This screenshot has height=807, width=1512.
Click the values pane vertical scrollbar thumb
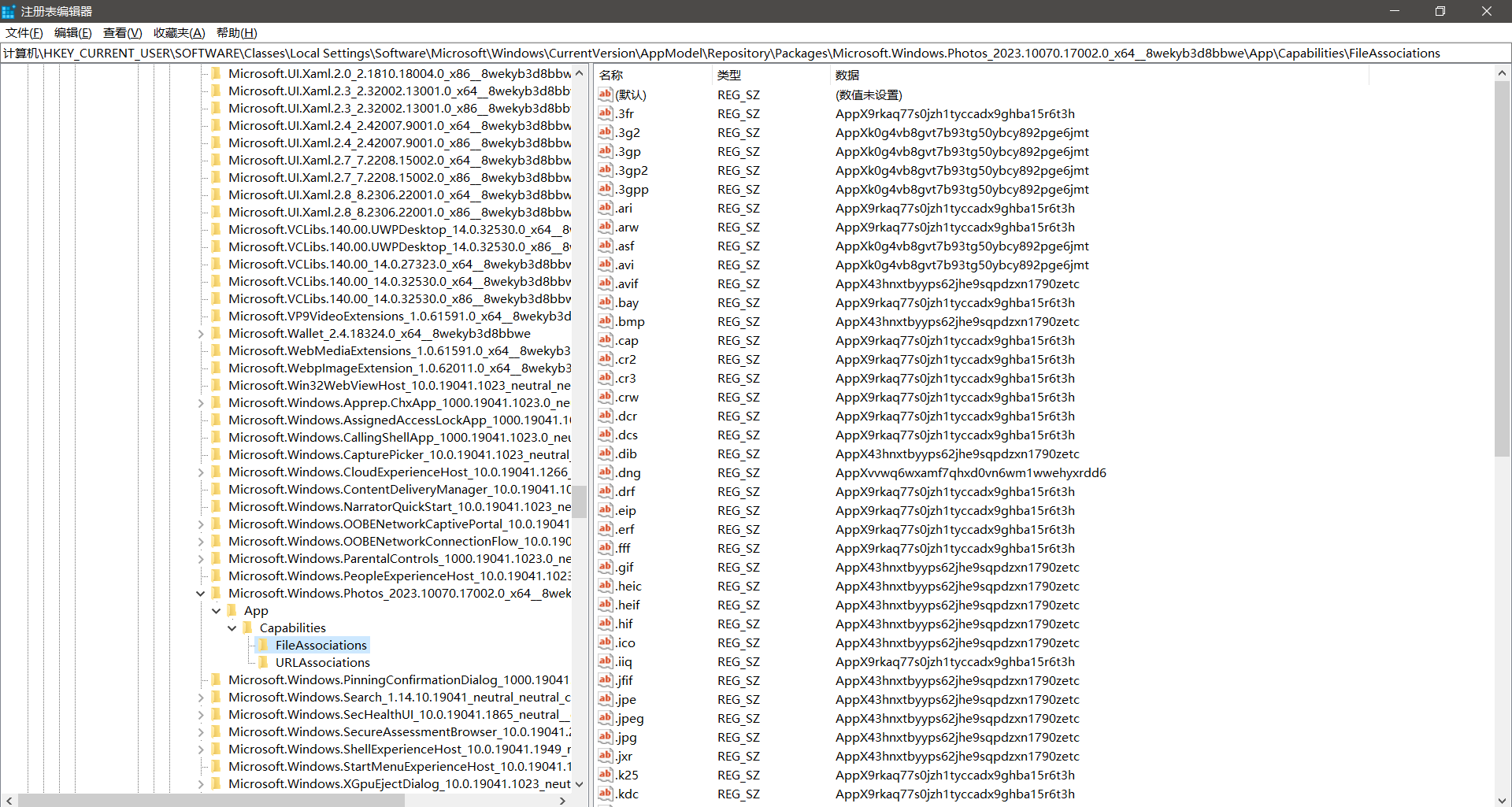tap(1502, 268)
